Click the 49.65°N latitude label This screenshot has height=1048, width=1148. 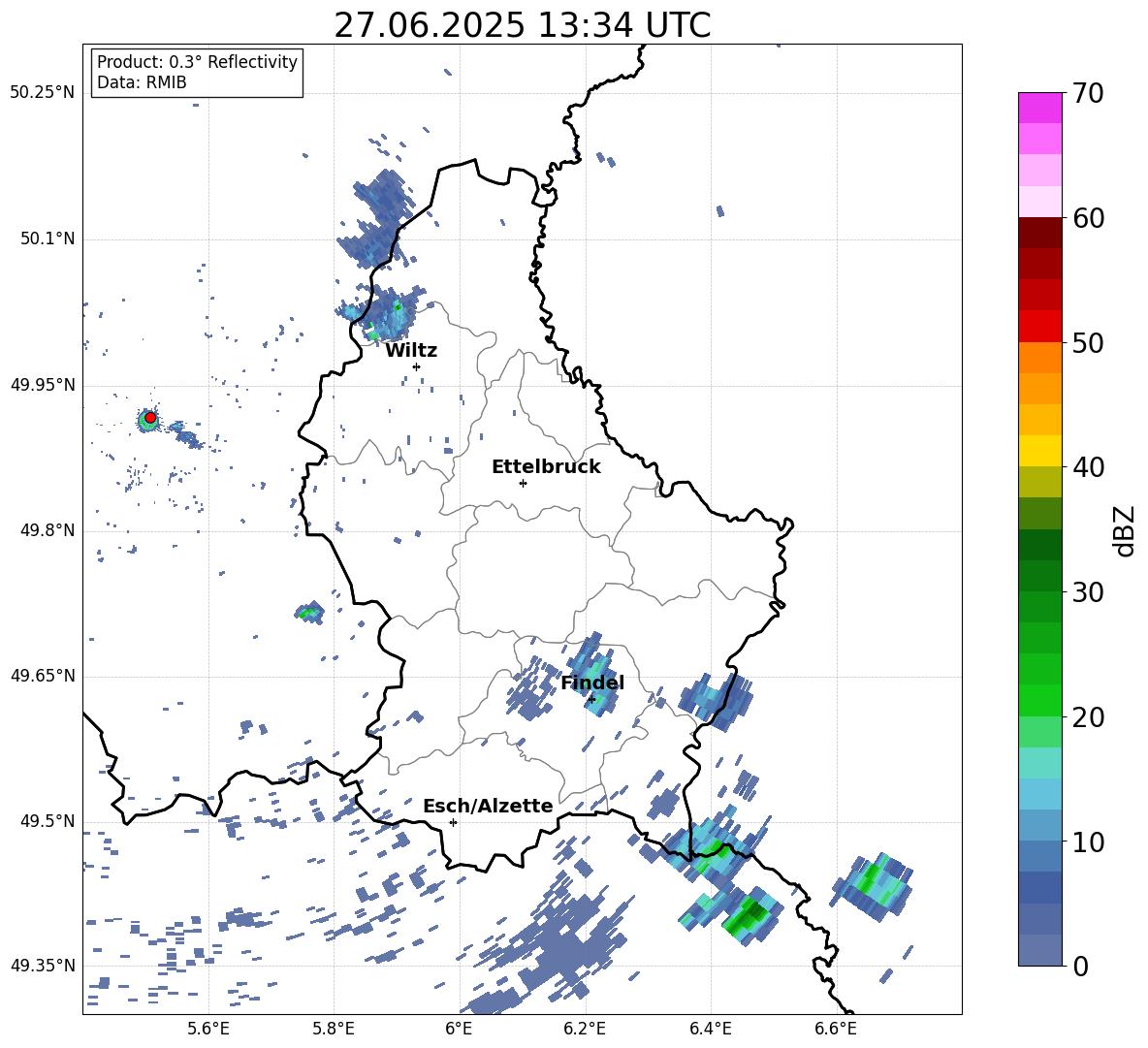(x=43, y=676)
